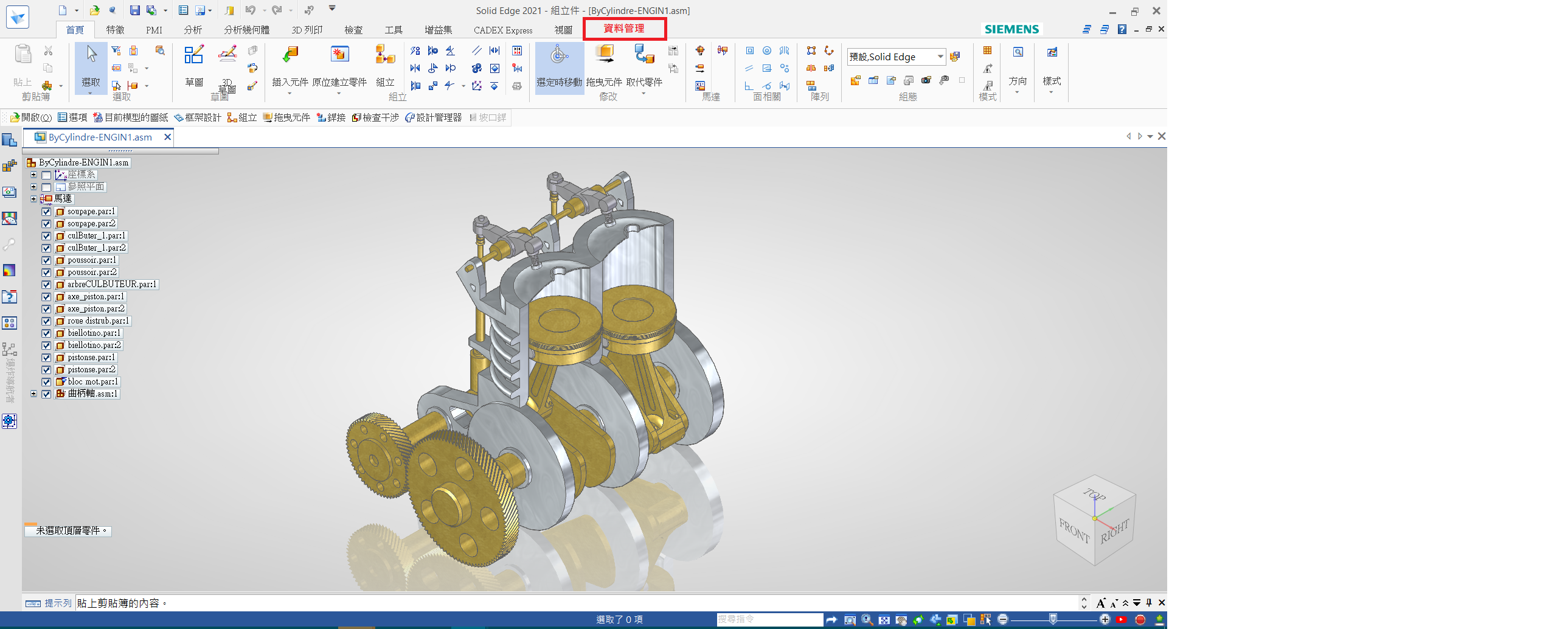Click the zoom out minus button
Screen dimensions: 1568x629
1003,620
